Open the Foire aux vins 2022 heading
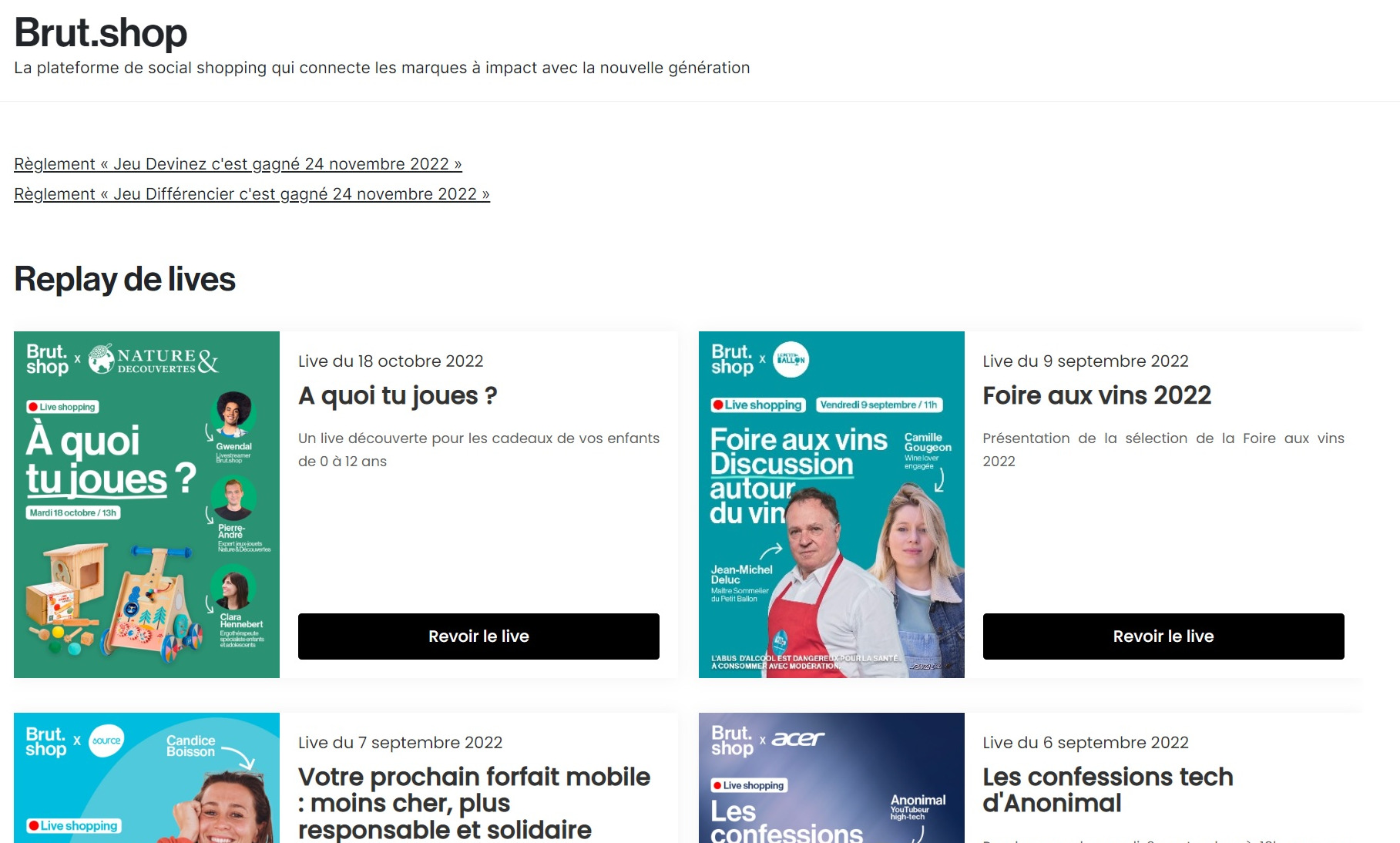Image resolution: width=1400 pixels, height=843 pixels. (x=1097, y=396)
